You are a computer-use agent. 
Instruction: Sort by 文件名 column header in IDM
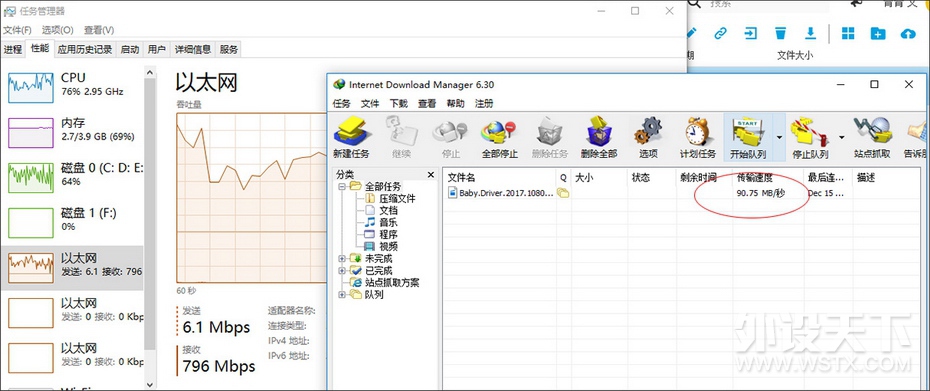tap(499, 177)
